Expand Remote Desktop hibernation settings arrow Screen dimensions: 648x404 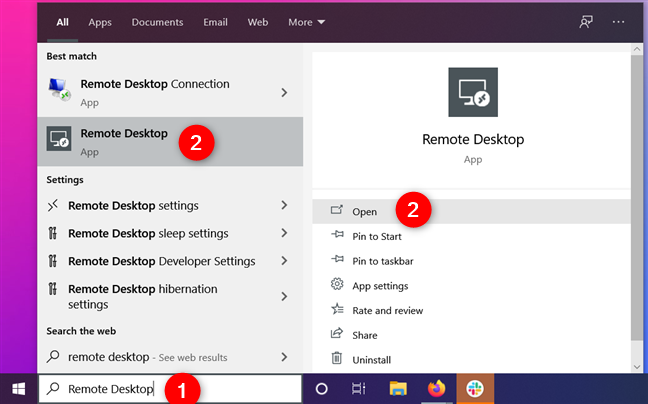coord(284,296)
